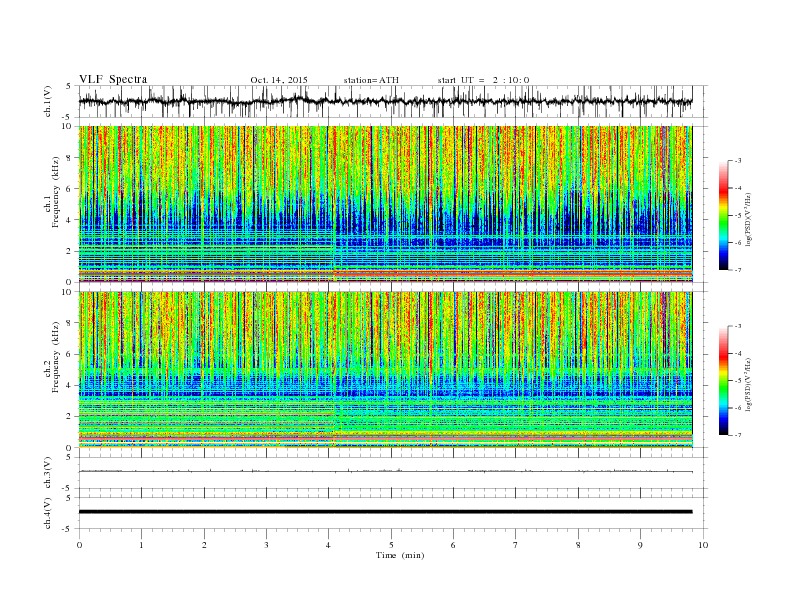Click time axis tick label "7"
The image size is (792, 612).
click(x=516, y=545)
